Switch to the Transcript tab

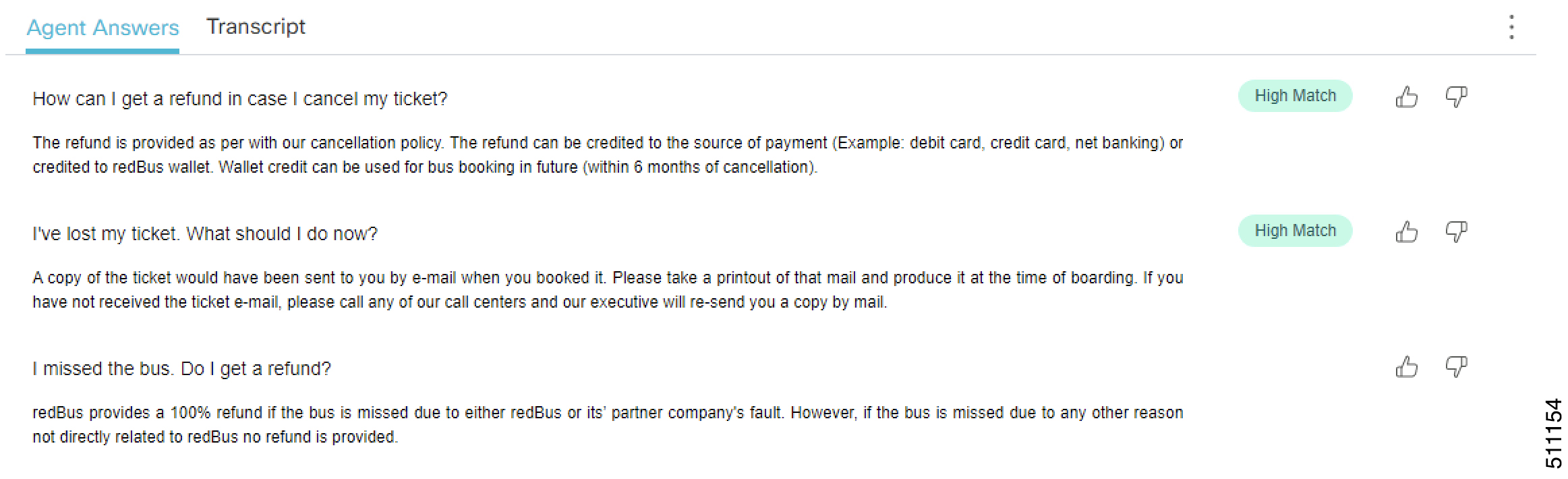point(256,27)
